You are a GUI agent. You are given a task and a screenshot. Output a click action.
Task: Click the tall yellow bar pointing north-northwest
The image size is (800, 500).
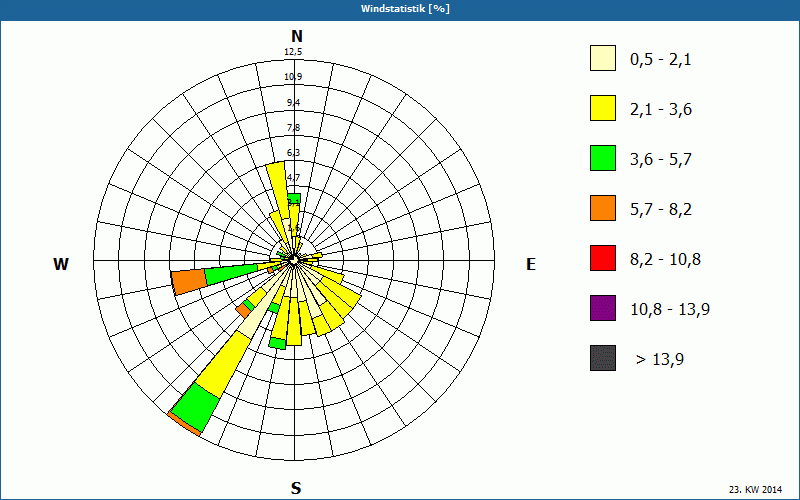(280, 189)
